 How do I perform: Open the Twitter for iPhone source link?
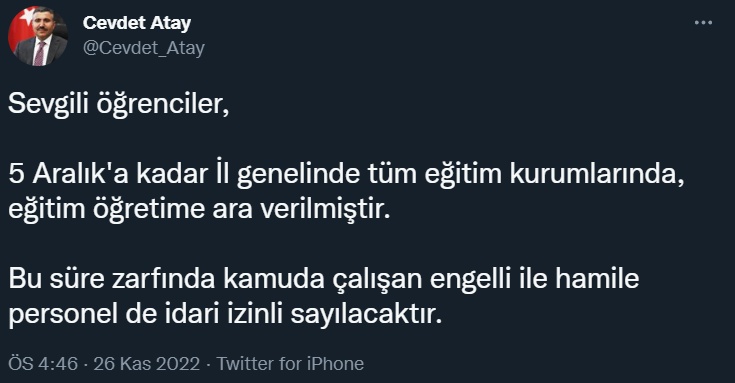click(x=290, y=364)
